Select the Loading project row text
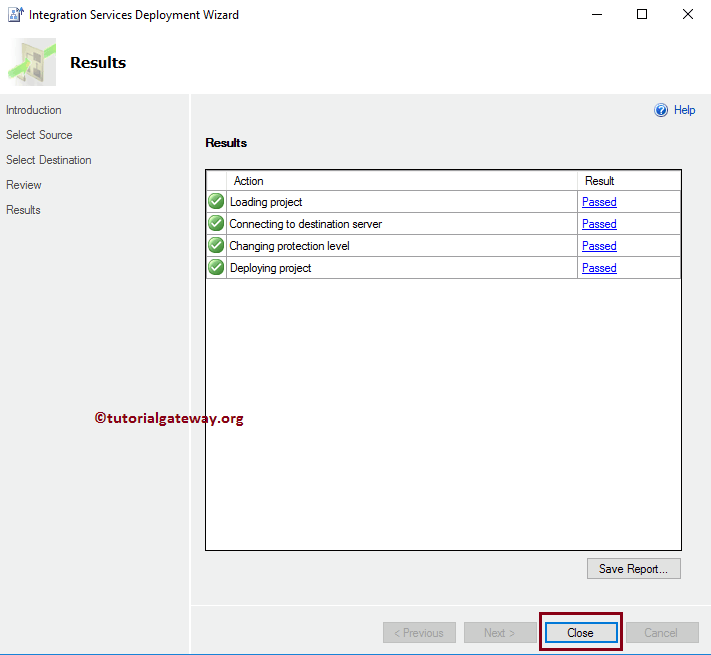711x655 pixels. 266,202
